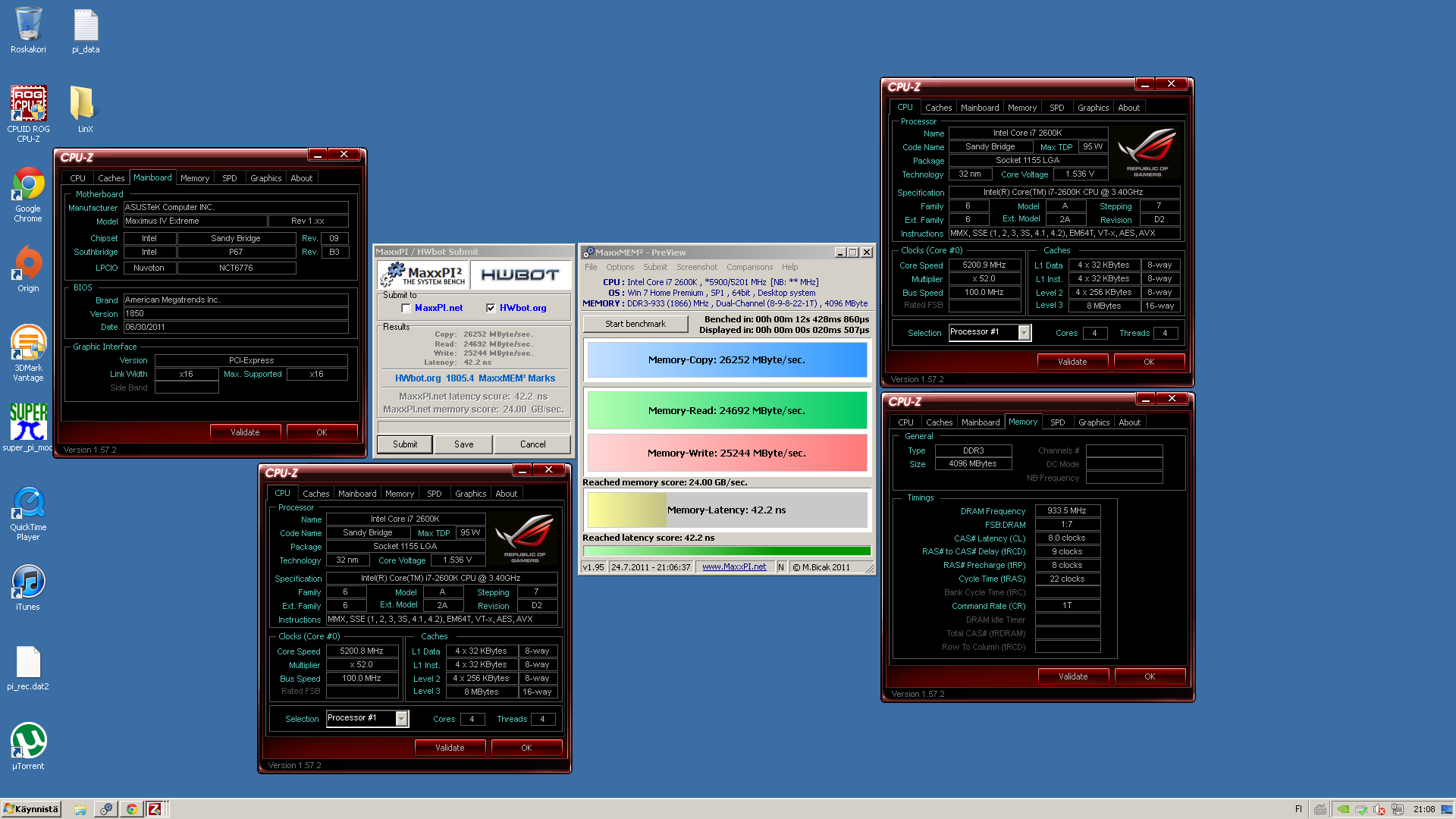Open the Submit menu in MaxxMEM²
The width and height of the screenshot is (1456, 819).
tap(655, 267)
